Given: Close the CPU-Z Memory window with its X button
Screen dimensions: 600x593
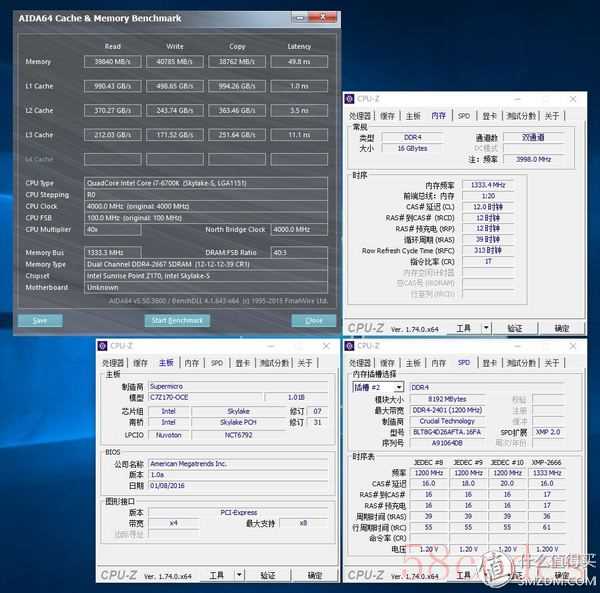Looking at the screenshot, I should (572, 98).
